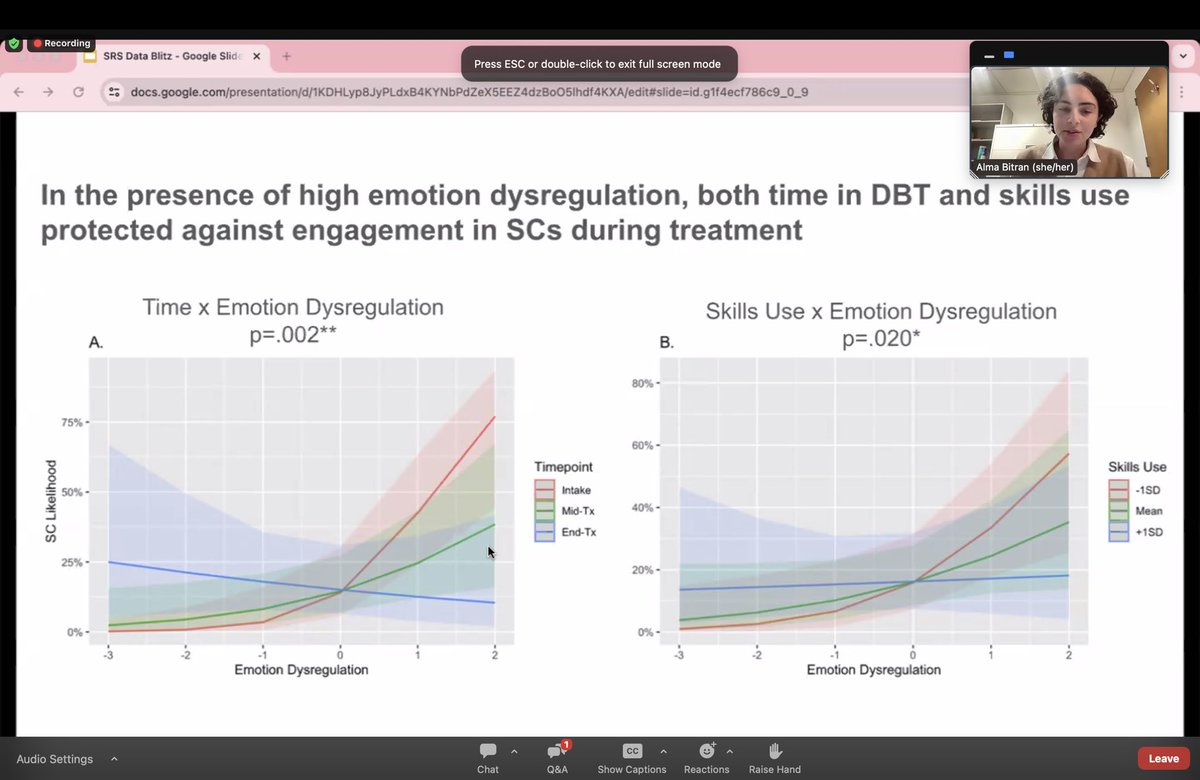Click the browser reload icon
The height and width of the screenshot is (780, 1200).
78,92
